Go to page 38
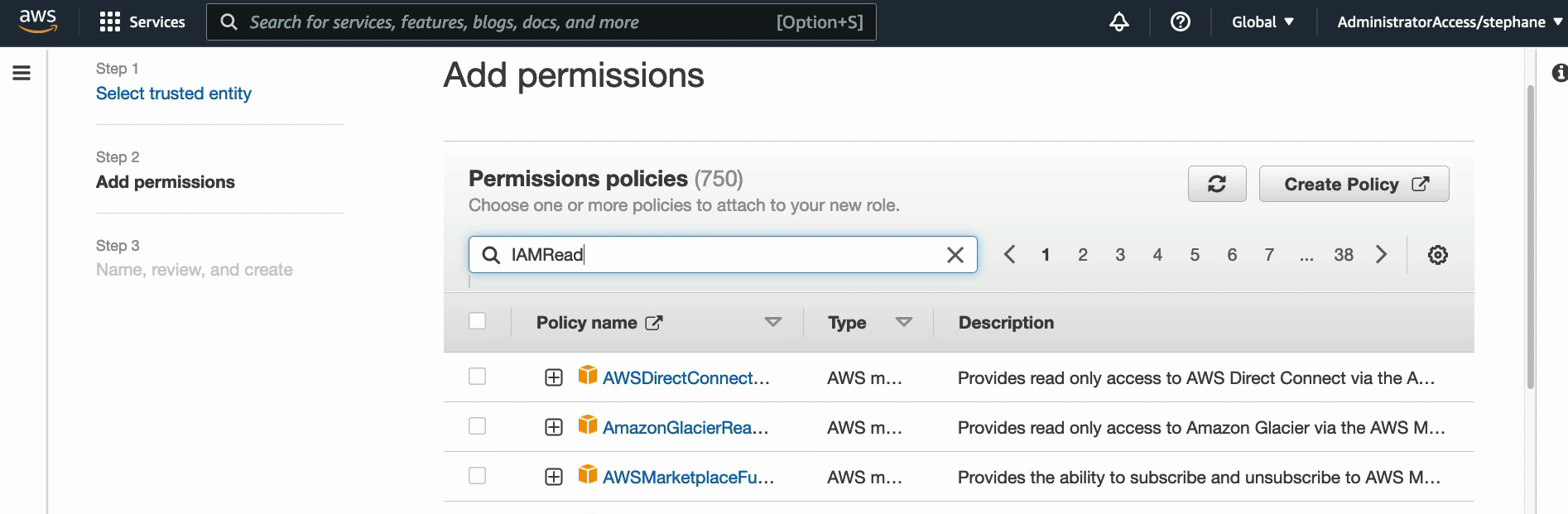Viewport: 1568px width, 514px height. [x=1344, y=255]
